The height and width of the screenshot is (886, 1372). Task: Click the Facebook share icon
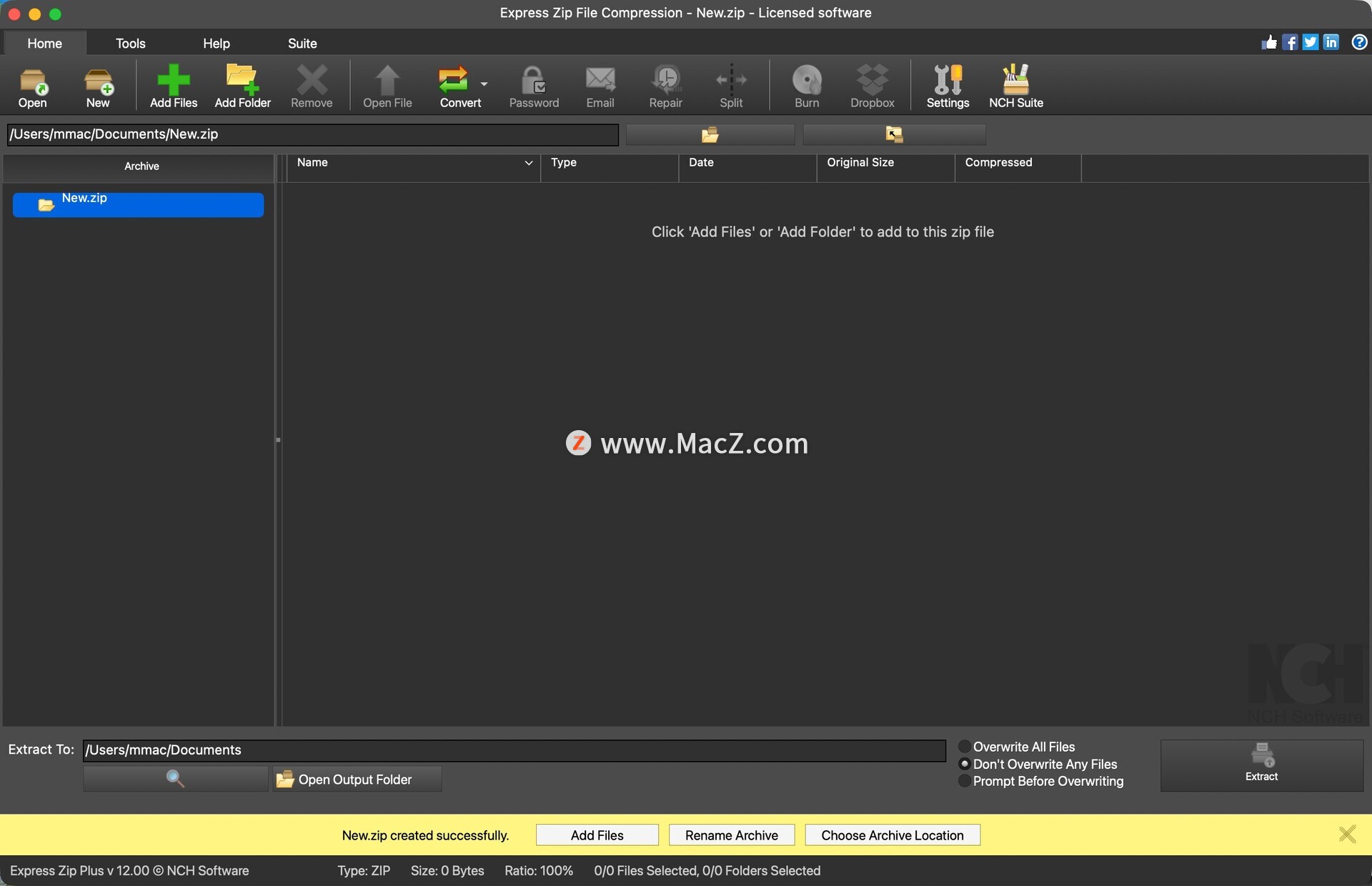point(1290,42)
